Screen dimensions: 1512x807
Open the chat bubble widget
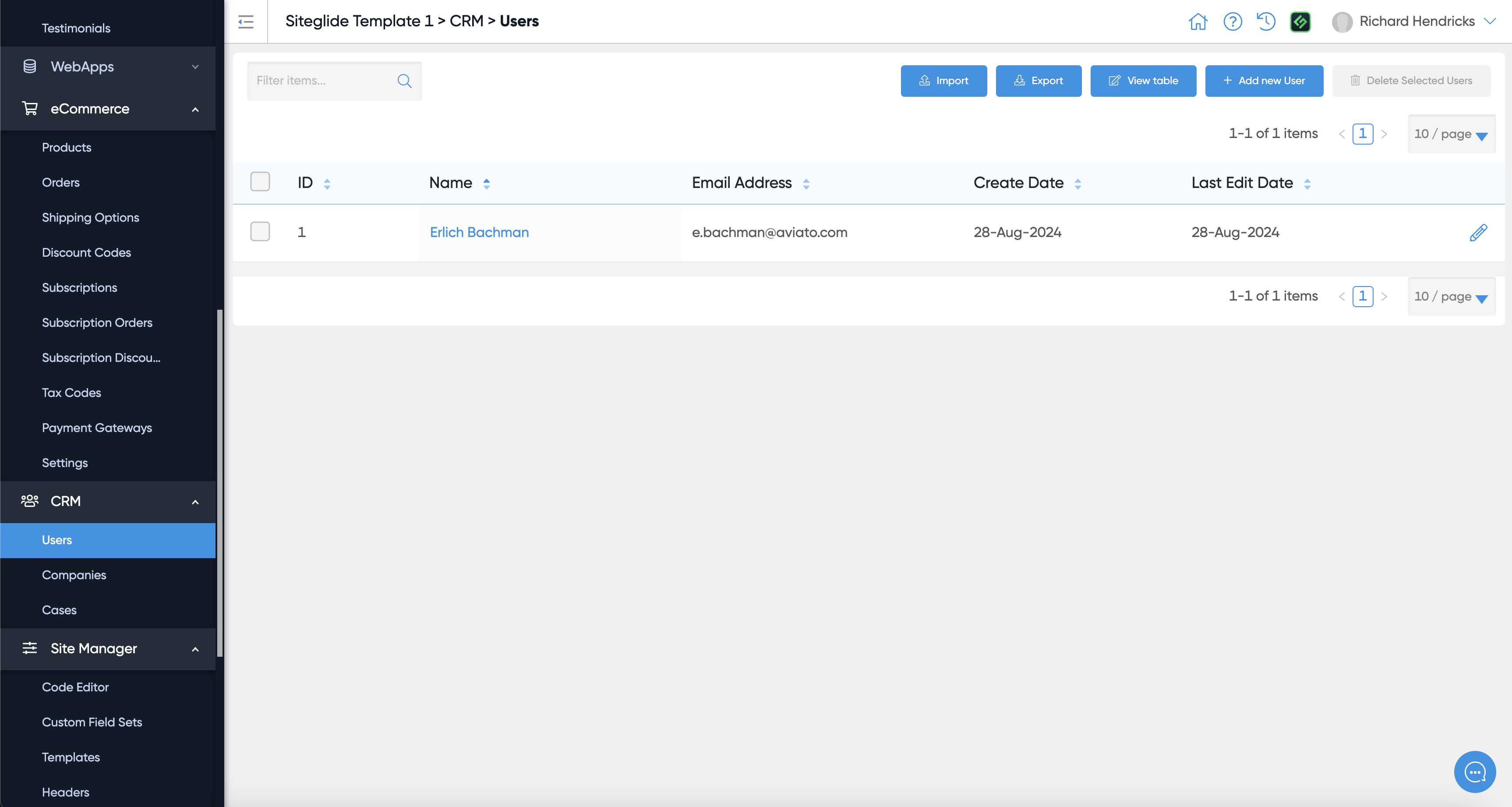1474,772
